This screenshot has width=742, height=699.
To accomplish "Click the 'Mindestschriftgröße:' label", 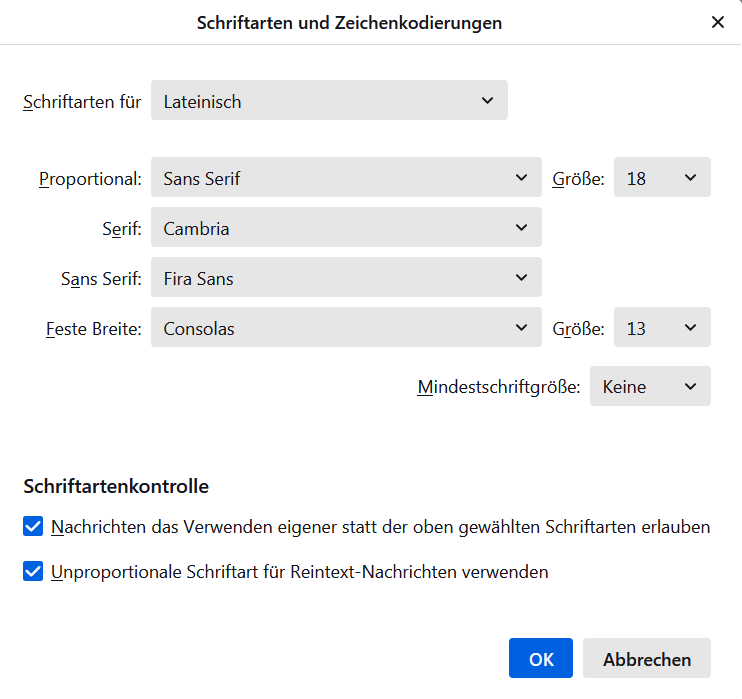I will [498, 387].
